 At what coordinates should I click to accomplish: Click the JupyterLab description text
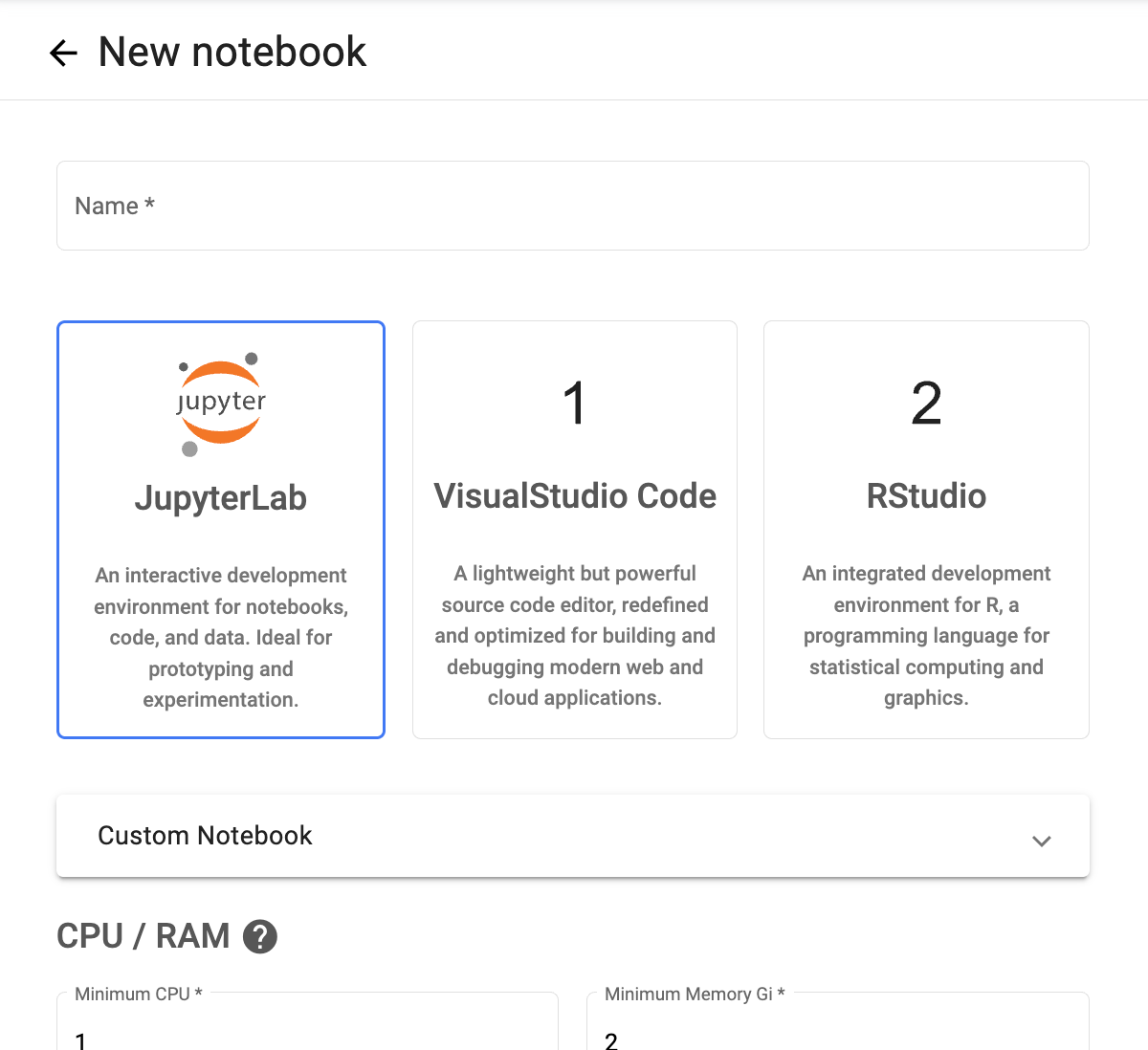click(x=221, y=638)
